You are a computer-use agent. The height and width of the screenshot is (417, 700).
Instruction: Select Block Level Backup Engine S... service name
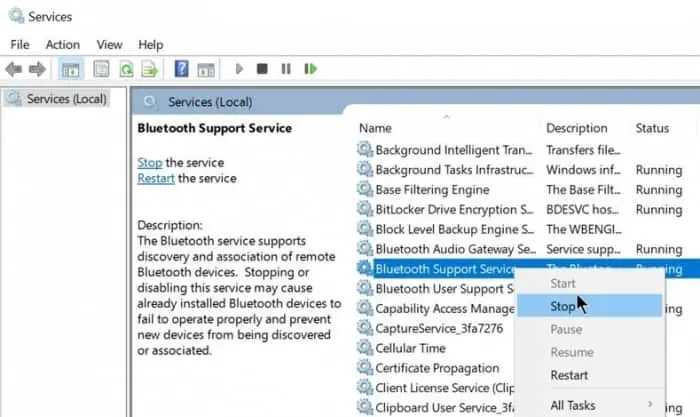454,229
